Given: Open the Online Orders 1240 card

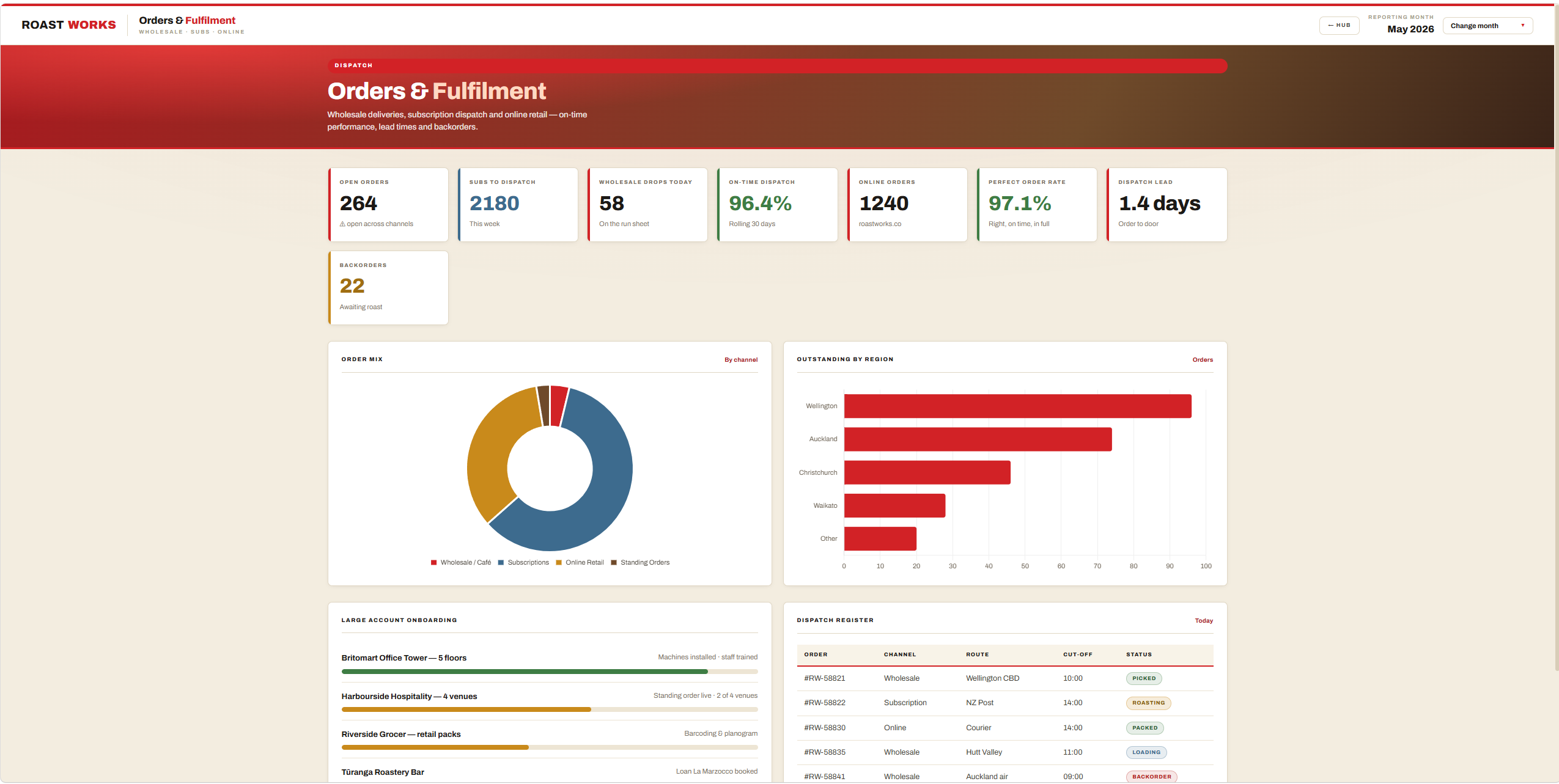Looking at the screenshot, I should point(907,205).
